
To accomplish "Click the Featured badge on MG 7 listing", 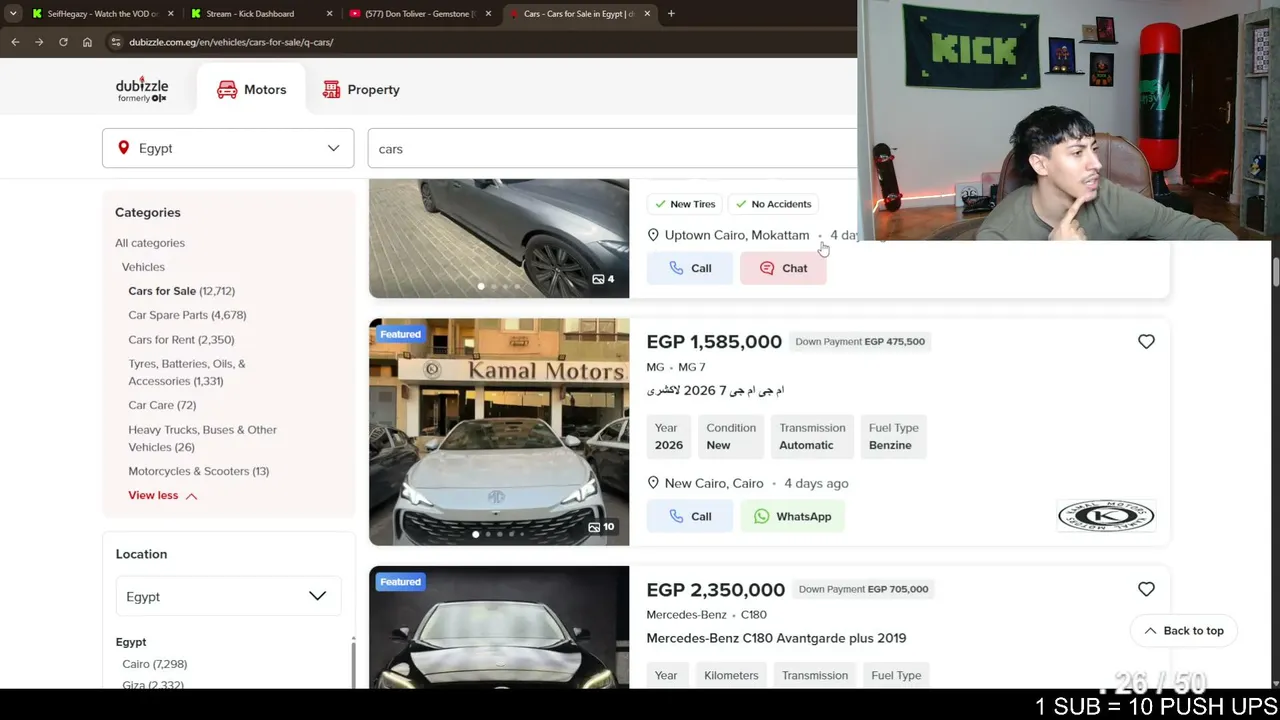I will coord(400,334).
